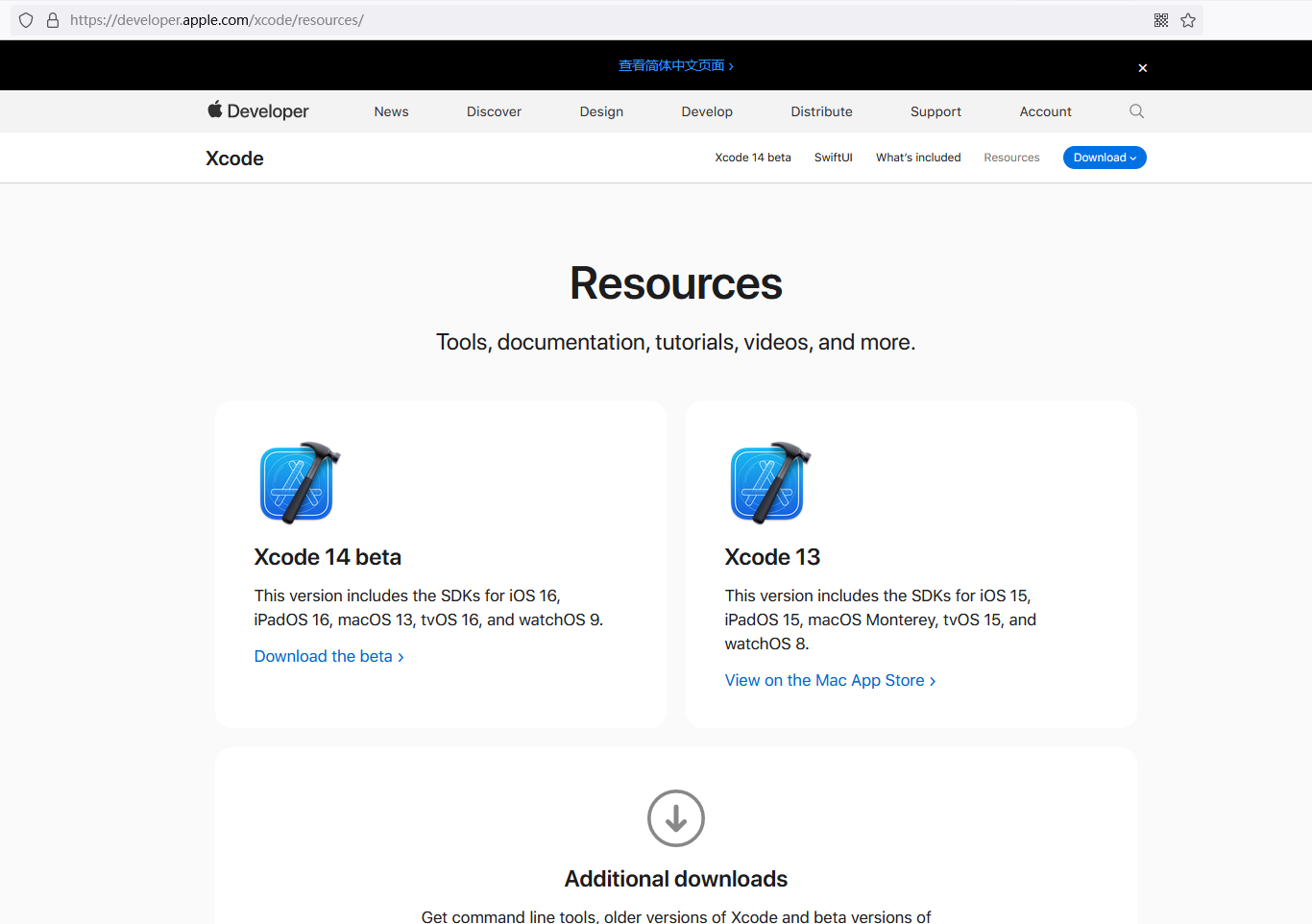
Task: Open the Develop menu item
Action: (707, 111)
